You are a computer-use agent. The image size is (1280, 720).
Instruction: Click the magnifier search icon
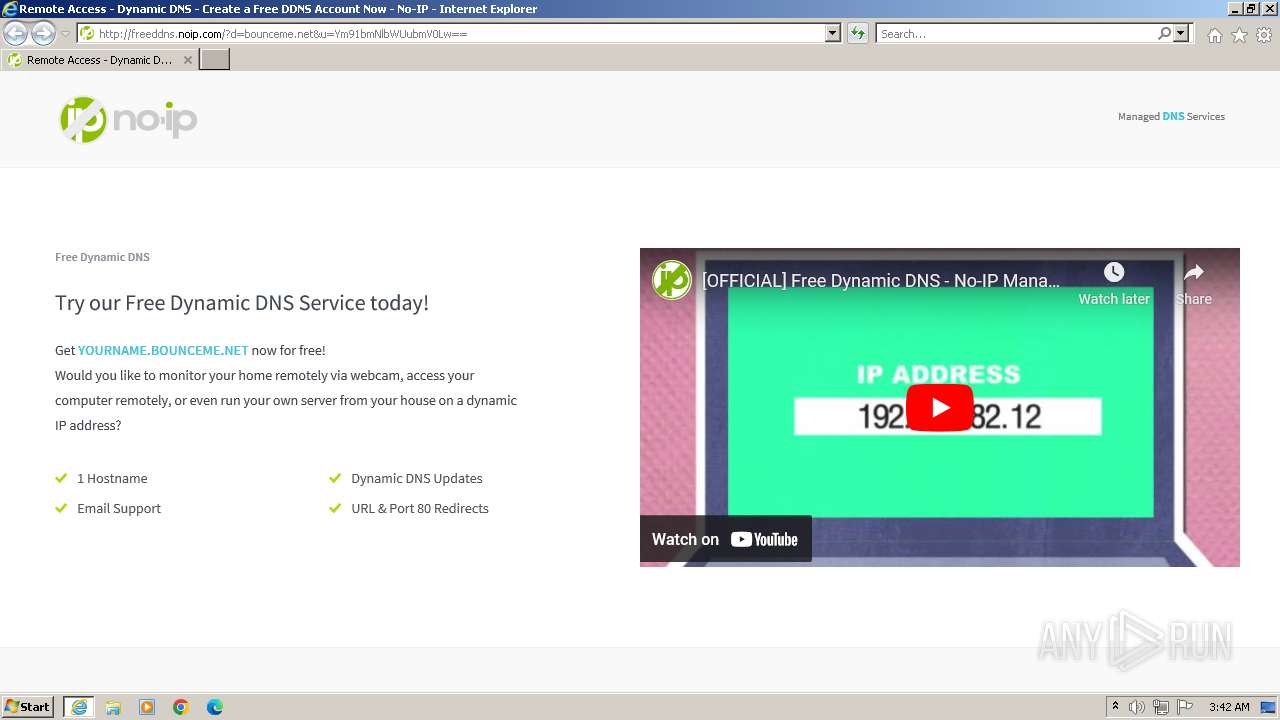tap(1164, 33)
